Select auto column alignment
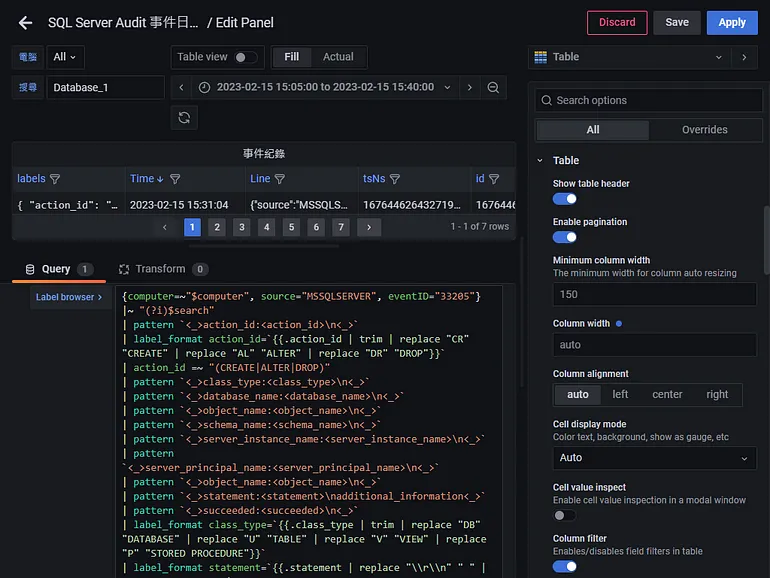 [x=578, y=394]
